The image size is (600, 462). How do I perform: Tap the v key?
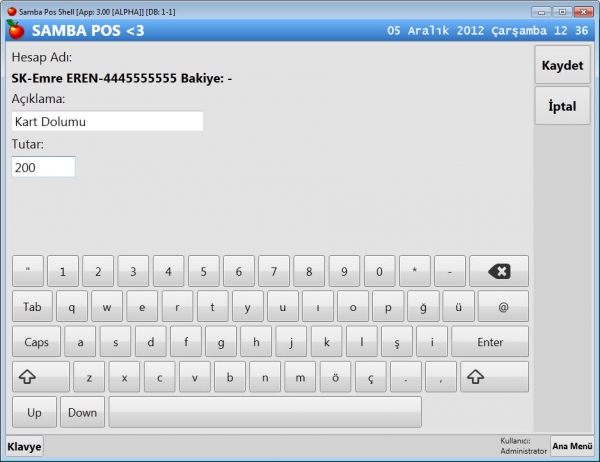[194, 377]
